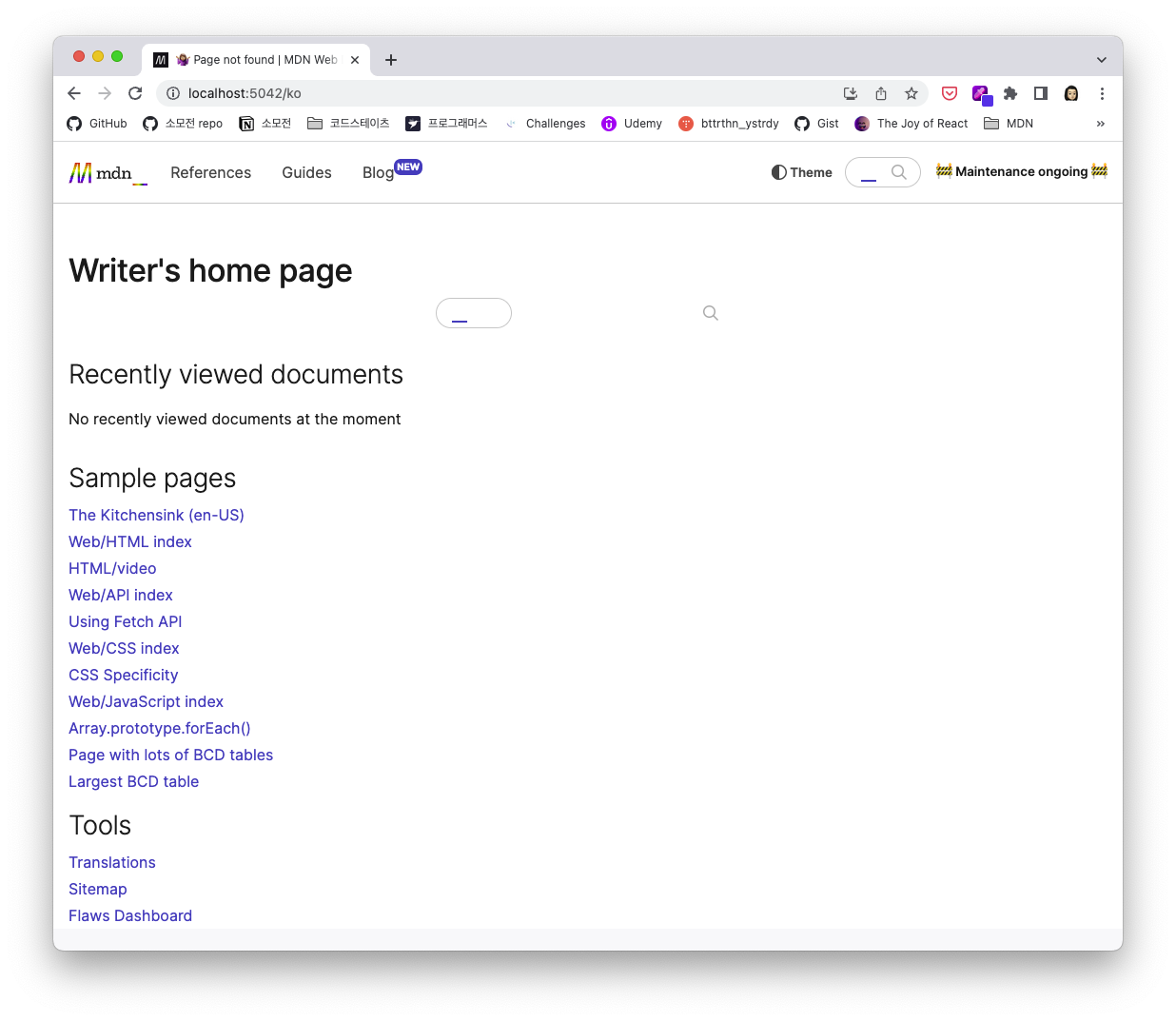Open the Translations tool link
This screenshot has height=1021, width=1176.
[112, 862]
